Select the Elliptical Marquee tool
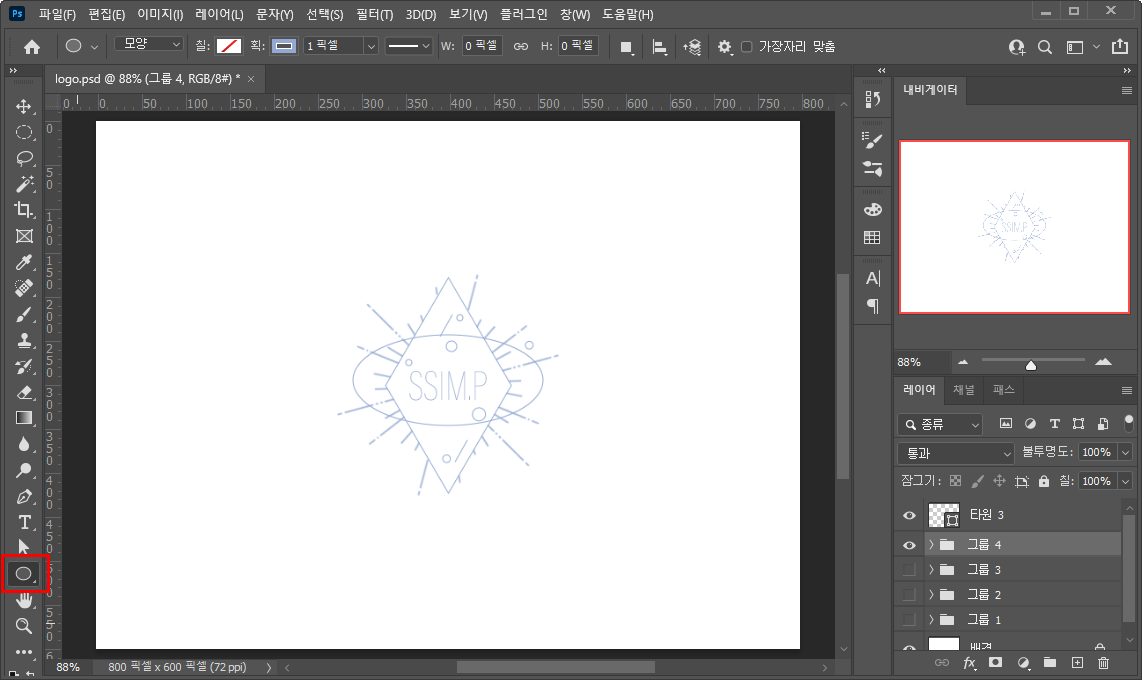Image resolution: width=1142 pixels, height=680 pixels. pos(24,133)
